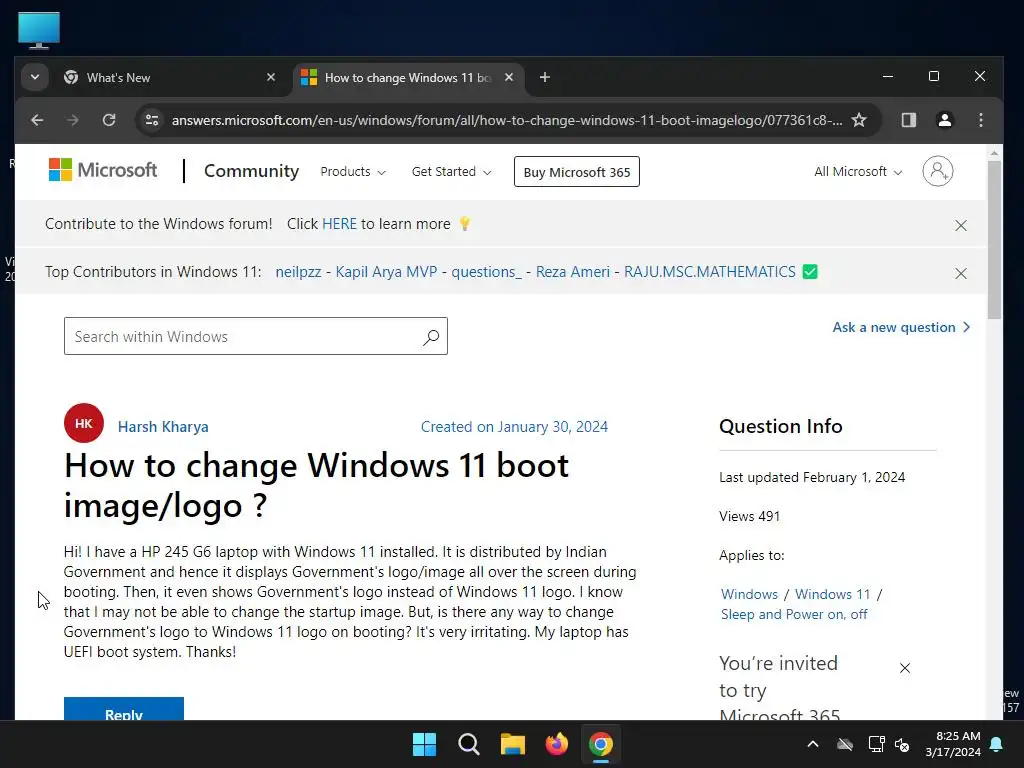This screenshot has width=1024, height=768.
Task: Open a new tab with the plus button
Action: pos(545,78)
